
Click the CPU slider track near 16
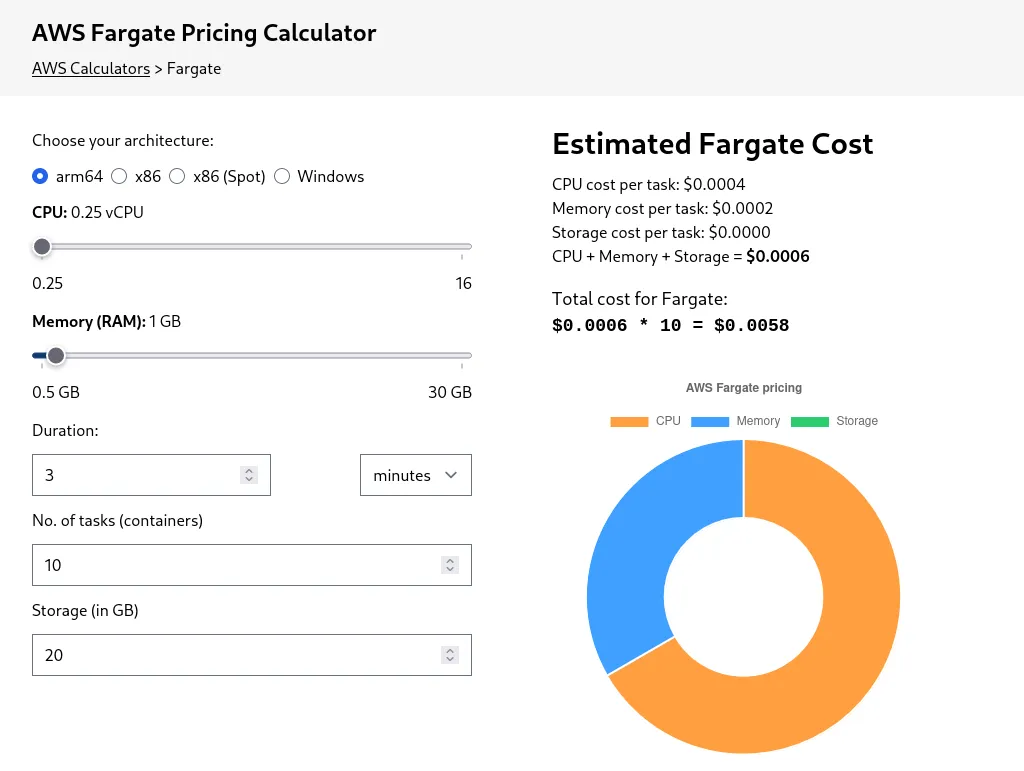(x=461, y=247)
